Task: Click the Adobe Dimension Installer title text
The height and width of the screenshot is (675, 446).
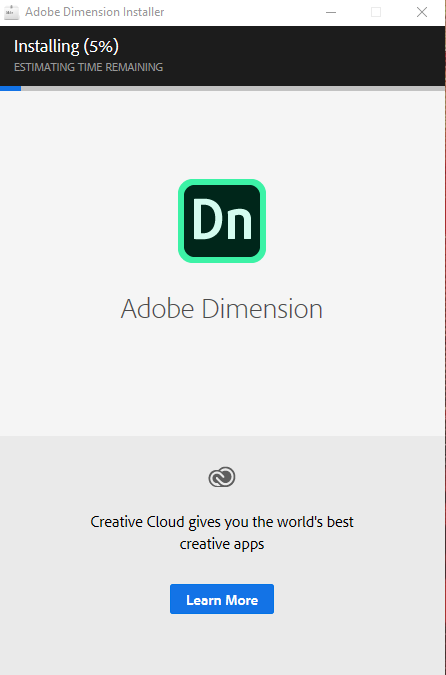Action: pos(95,12)
